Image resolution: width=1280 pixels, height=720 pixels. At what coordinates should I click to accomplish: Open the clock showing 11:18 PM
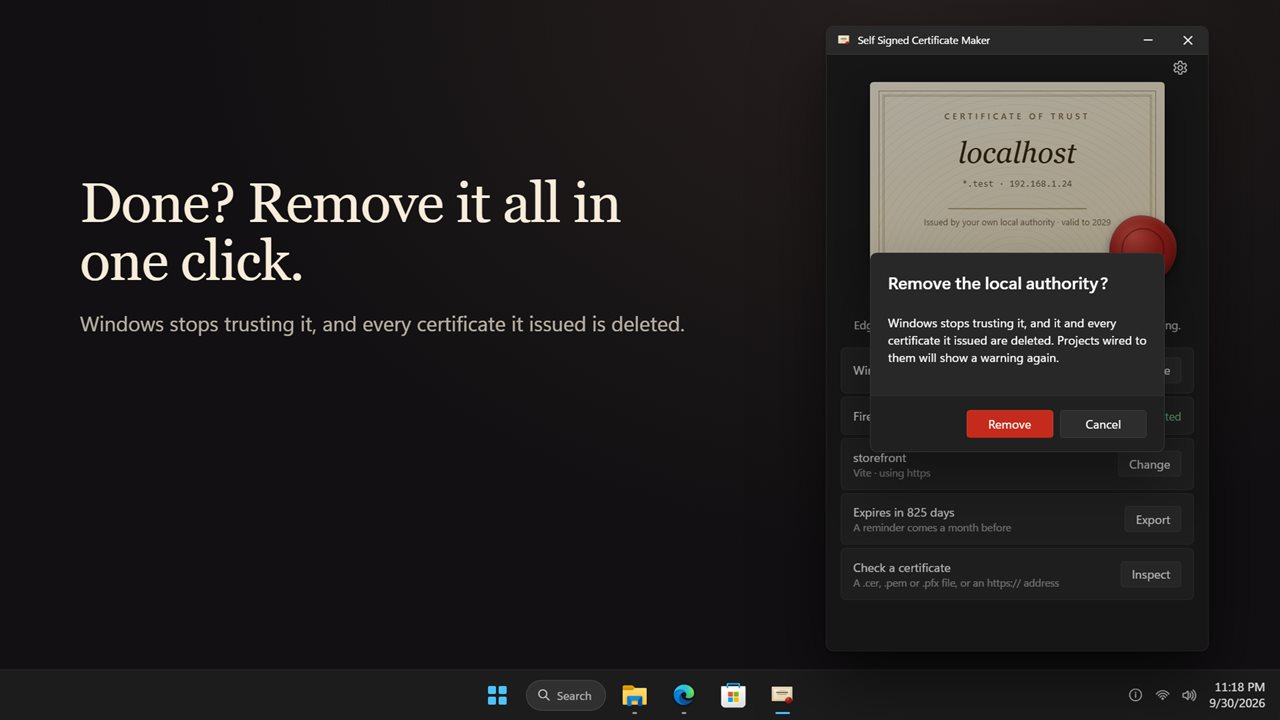(x=1237, y=695)
